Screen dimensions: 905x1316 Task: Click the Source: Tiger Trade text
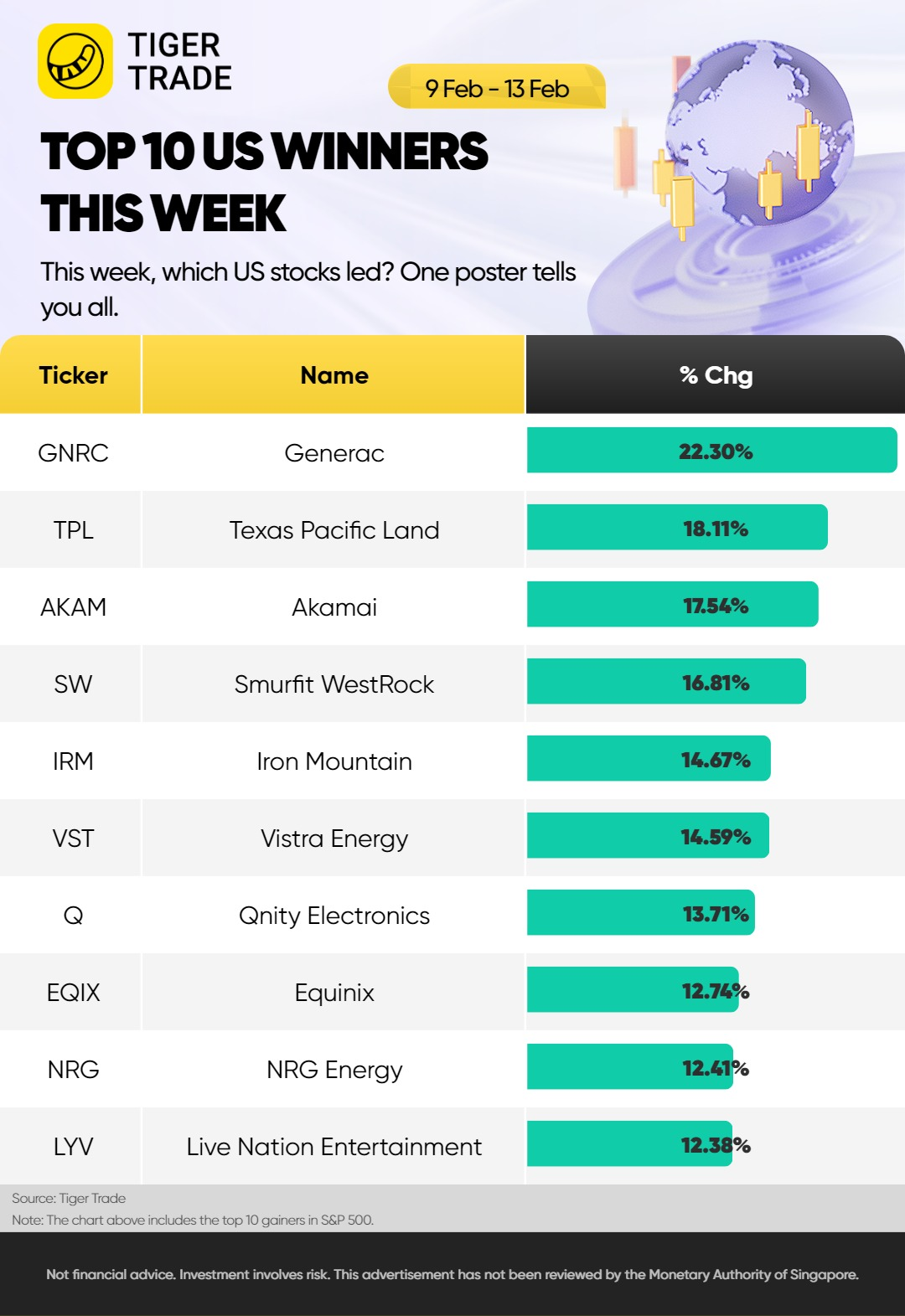[x=69, y=1198]
